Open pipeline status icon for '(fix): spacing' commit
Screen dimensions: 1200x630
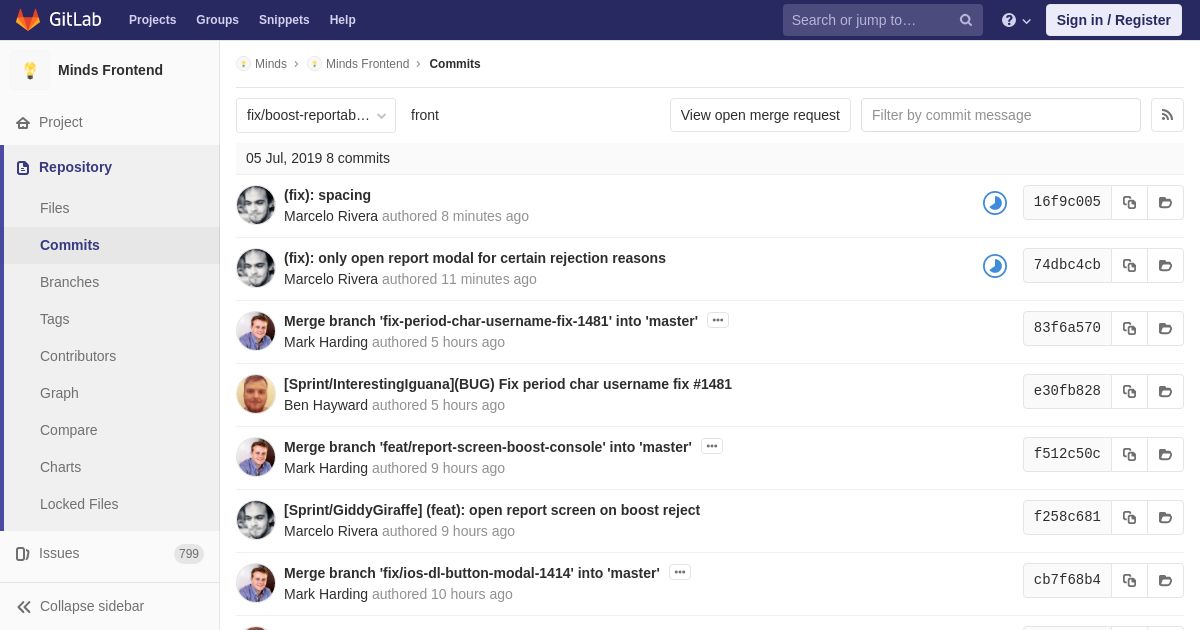tap(994, 203)
